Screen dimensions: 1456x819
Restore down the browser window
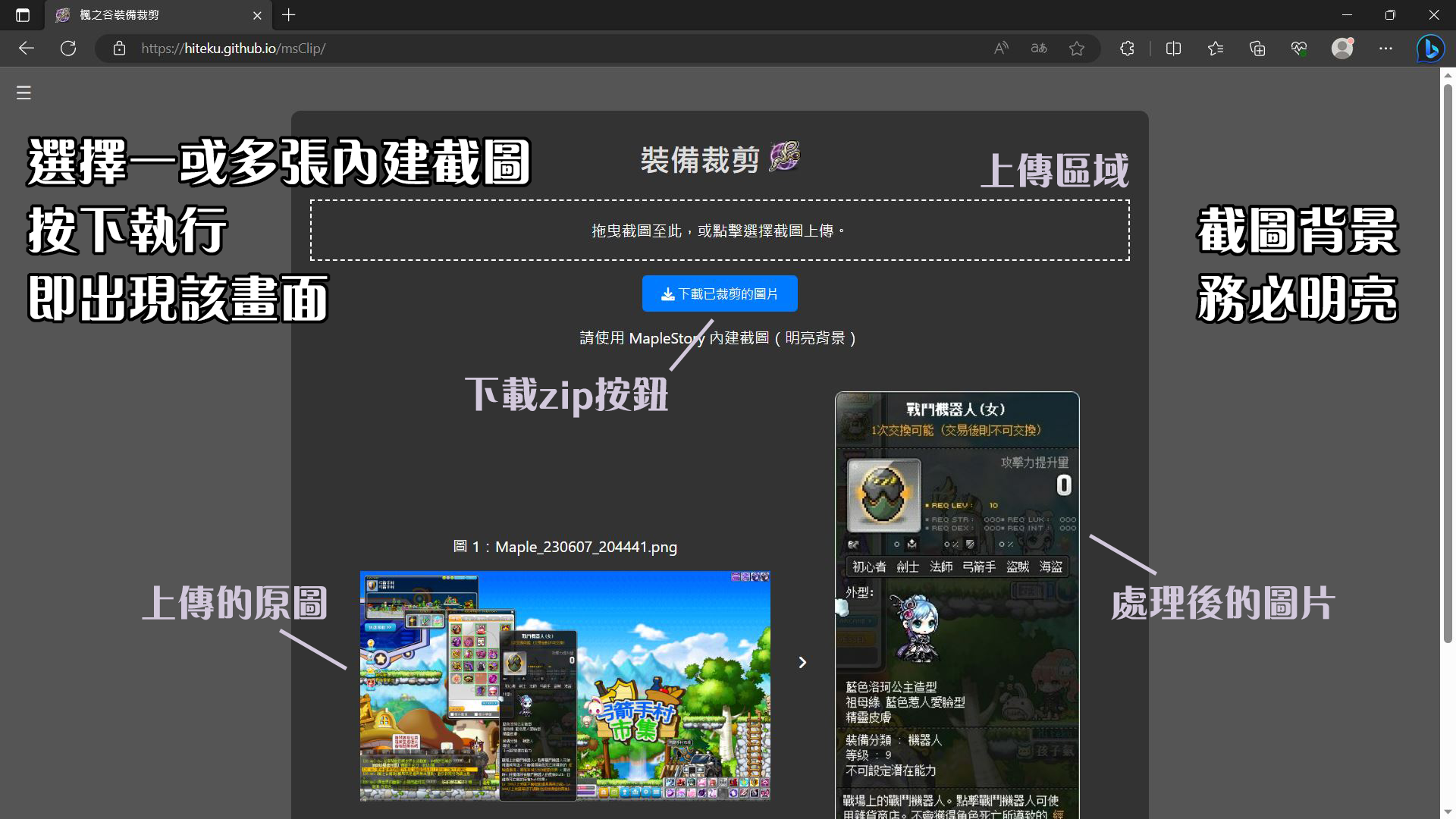(x=1390, y=15)
